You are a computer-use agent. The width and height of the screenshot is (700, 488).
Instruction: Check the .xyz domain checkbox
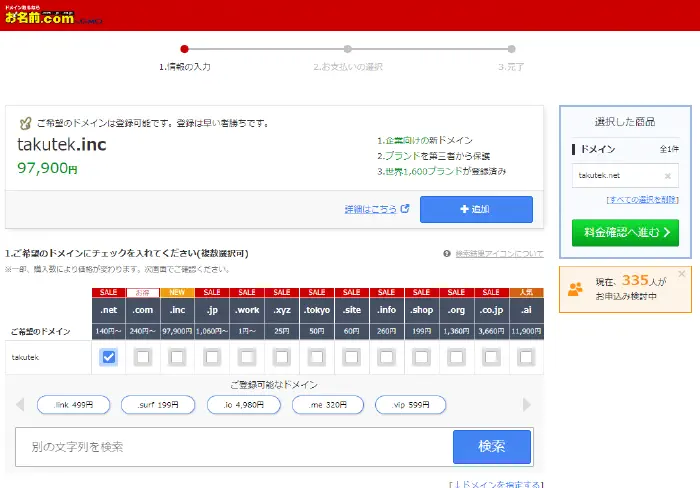click(x=282, y=357)
